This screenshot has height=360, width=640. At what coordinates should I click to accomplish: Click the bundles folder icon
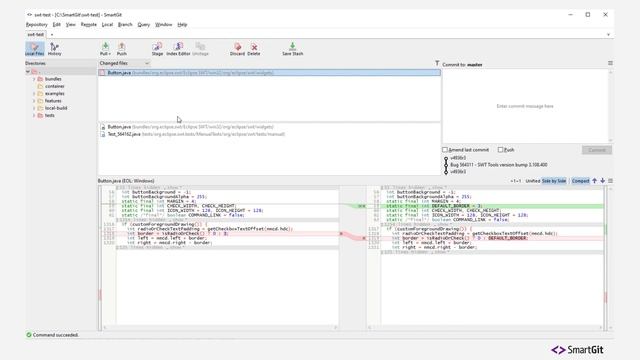40,79
